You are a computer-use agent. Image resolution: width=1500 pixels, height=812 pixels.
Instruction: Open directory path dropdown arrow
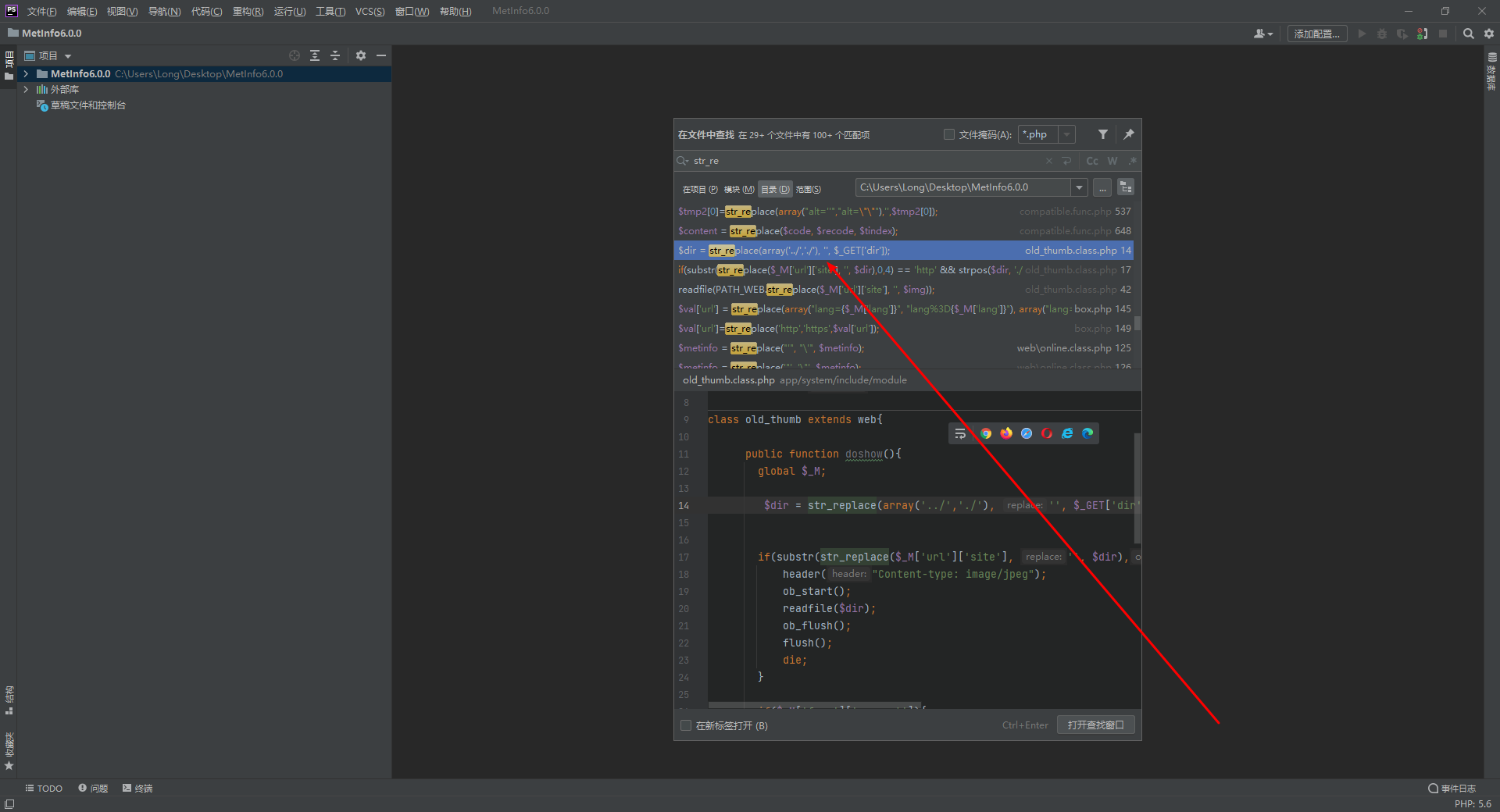1079,187
